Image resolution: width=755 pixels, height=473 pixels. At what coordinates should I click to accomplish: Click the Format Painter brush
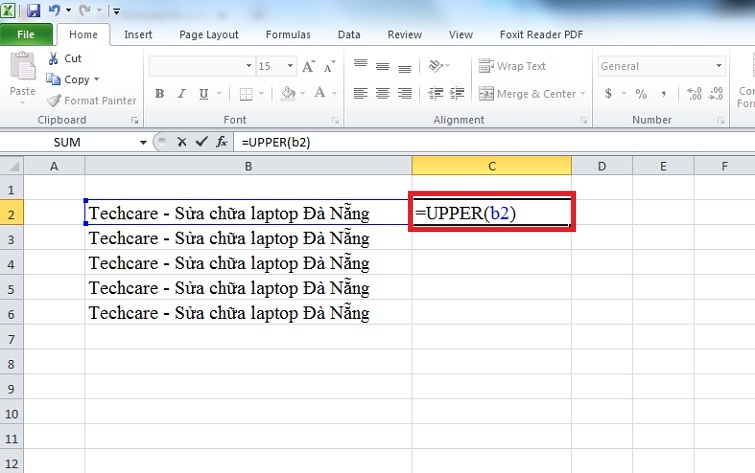[x=54, y=100]
